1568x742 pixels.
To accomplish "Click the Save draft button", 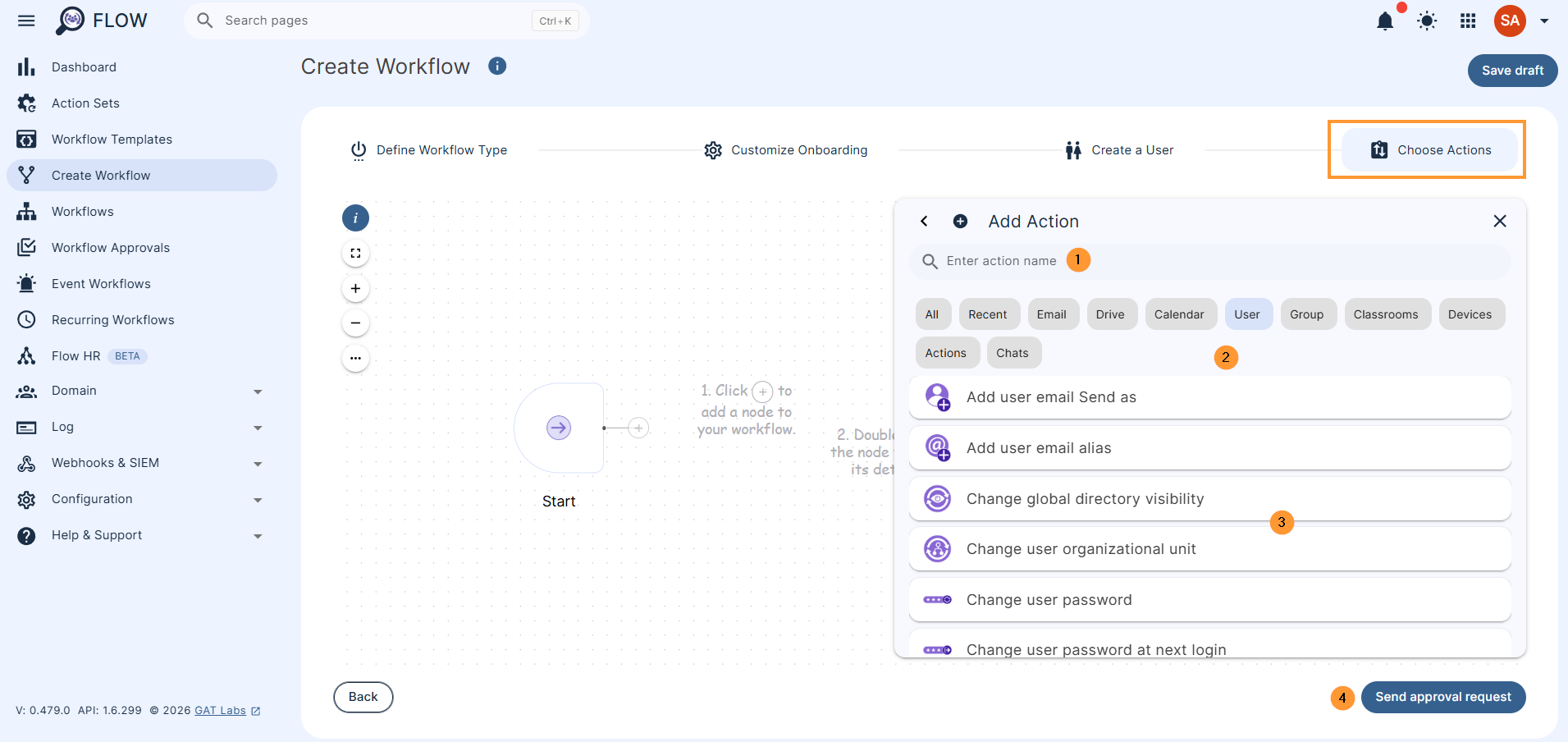I will [1513, 71].
